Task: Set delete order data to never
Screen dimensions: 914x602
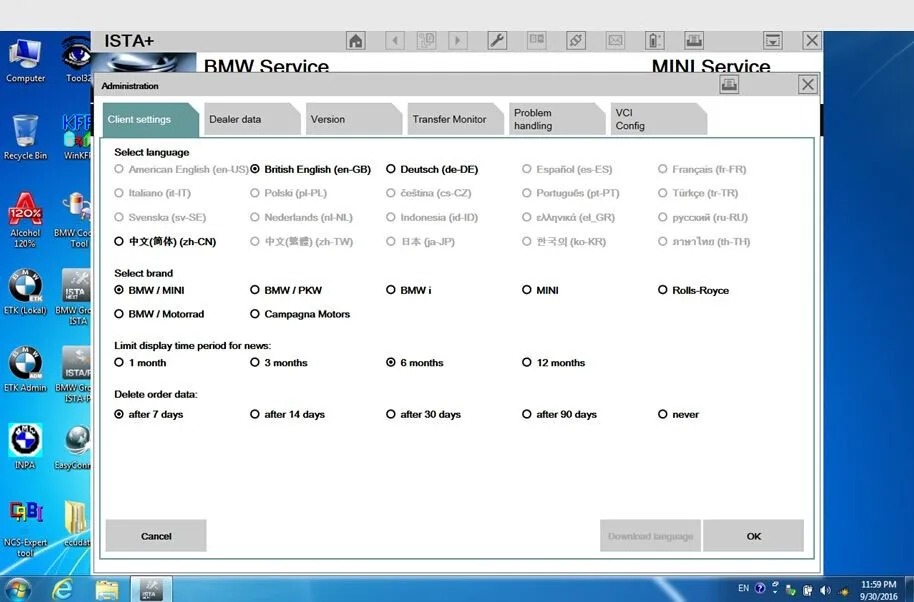Action: (x=679, y=414)
